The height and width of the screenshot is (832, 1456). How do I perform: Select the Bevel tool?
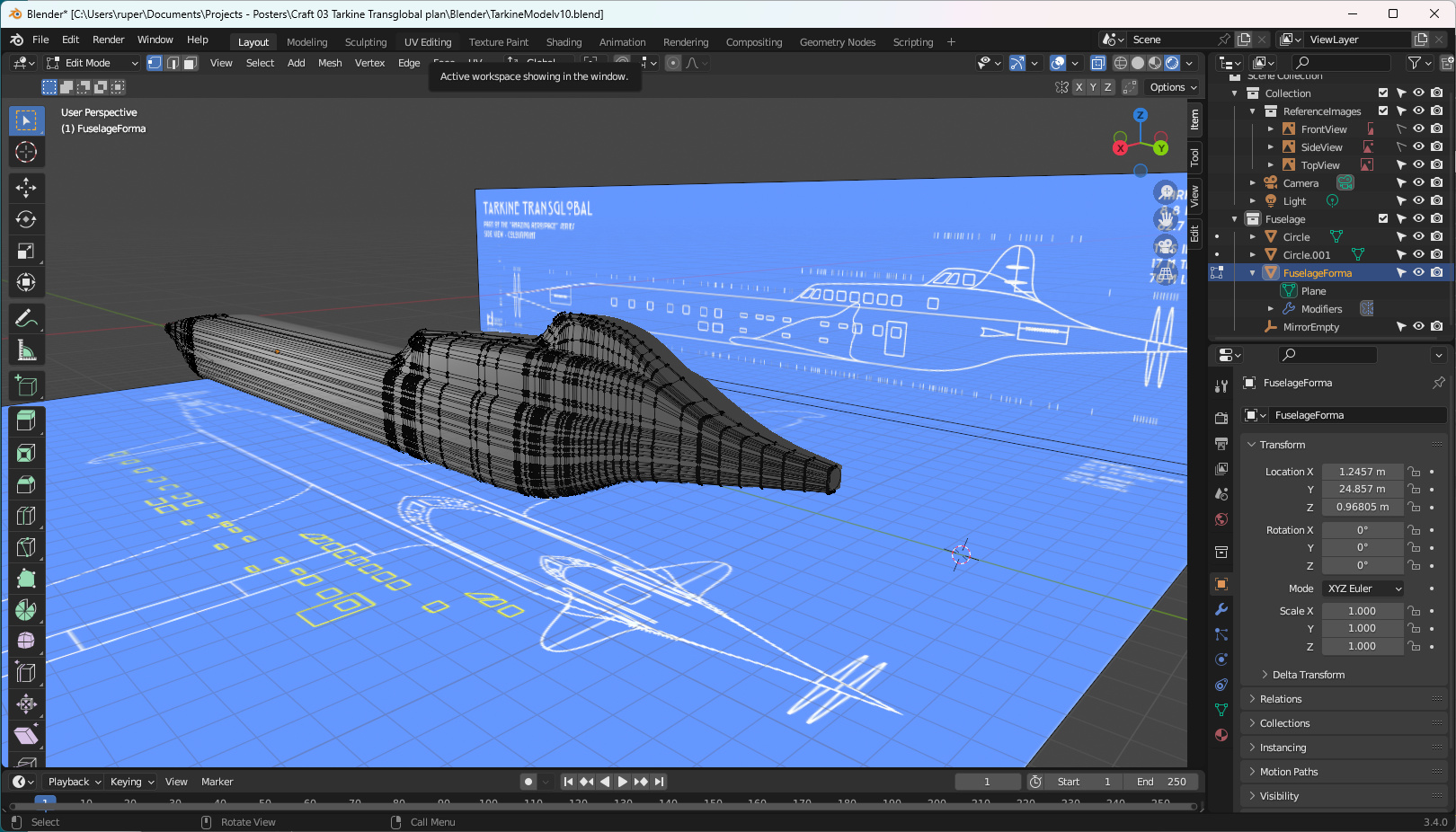point(26,484)
